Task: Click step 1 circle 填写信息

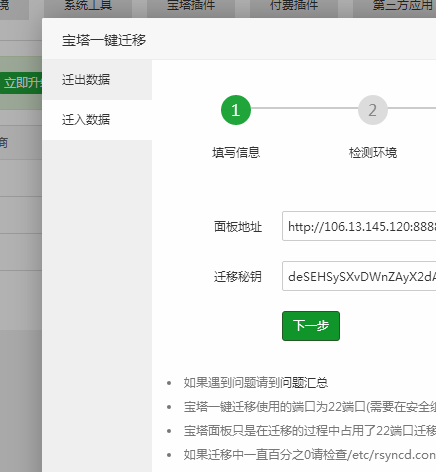Action: tap(236, 110)
